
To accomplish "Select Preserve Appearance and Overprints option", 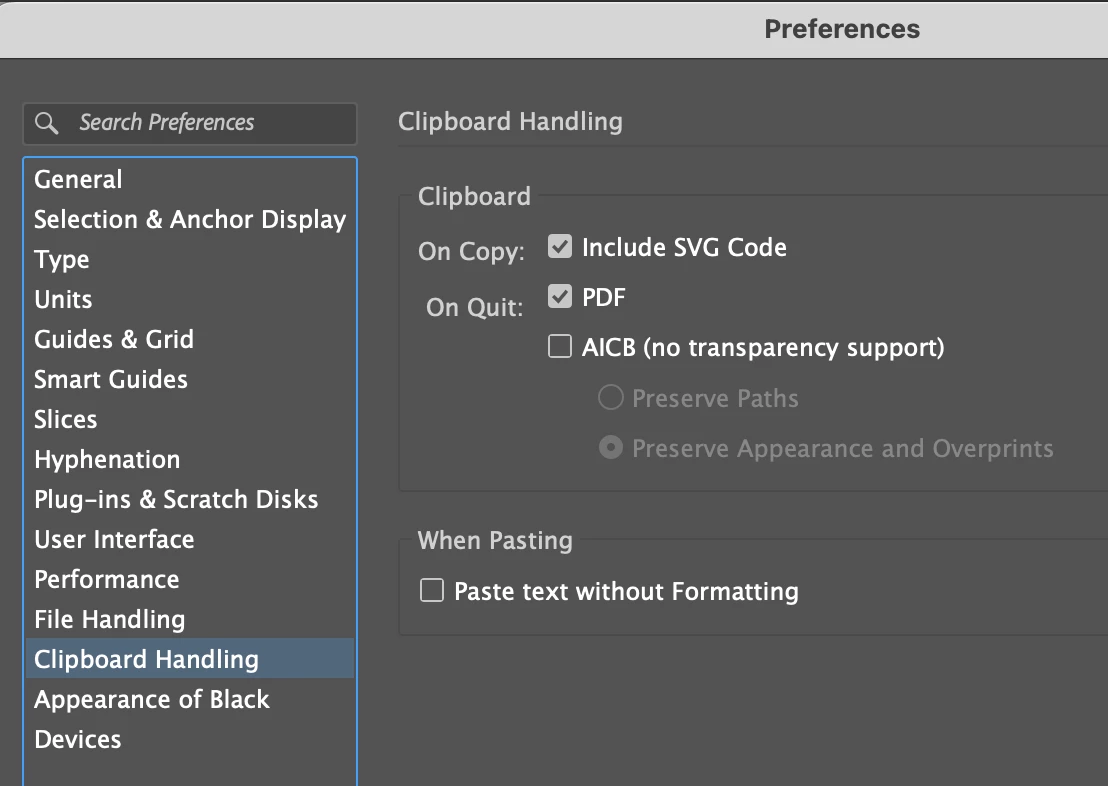I will 610,448.
